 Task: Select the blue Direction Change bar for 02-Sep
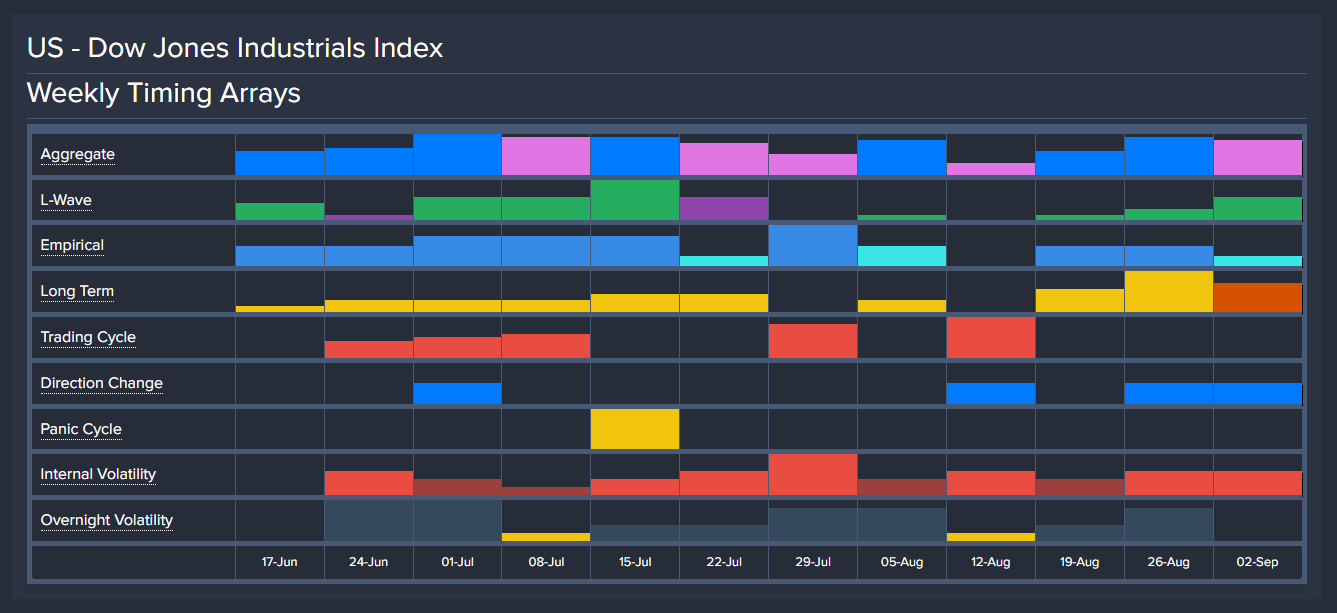point(1258,393)
